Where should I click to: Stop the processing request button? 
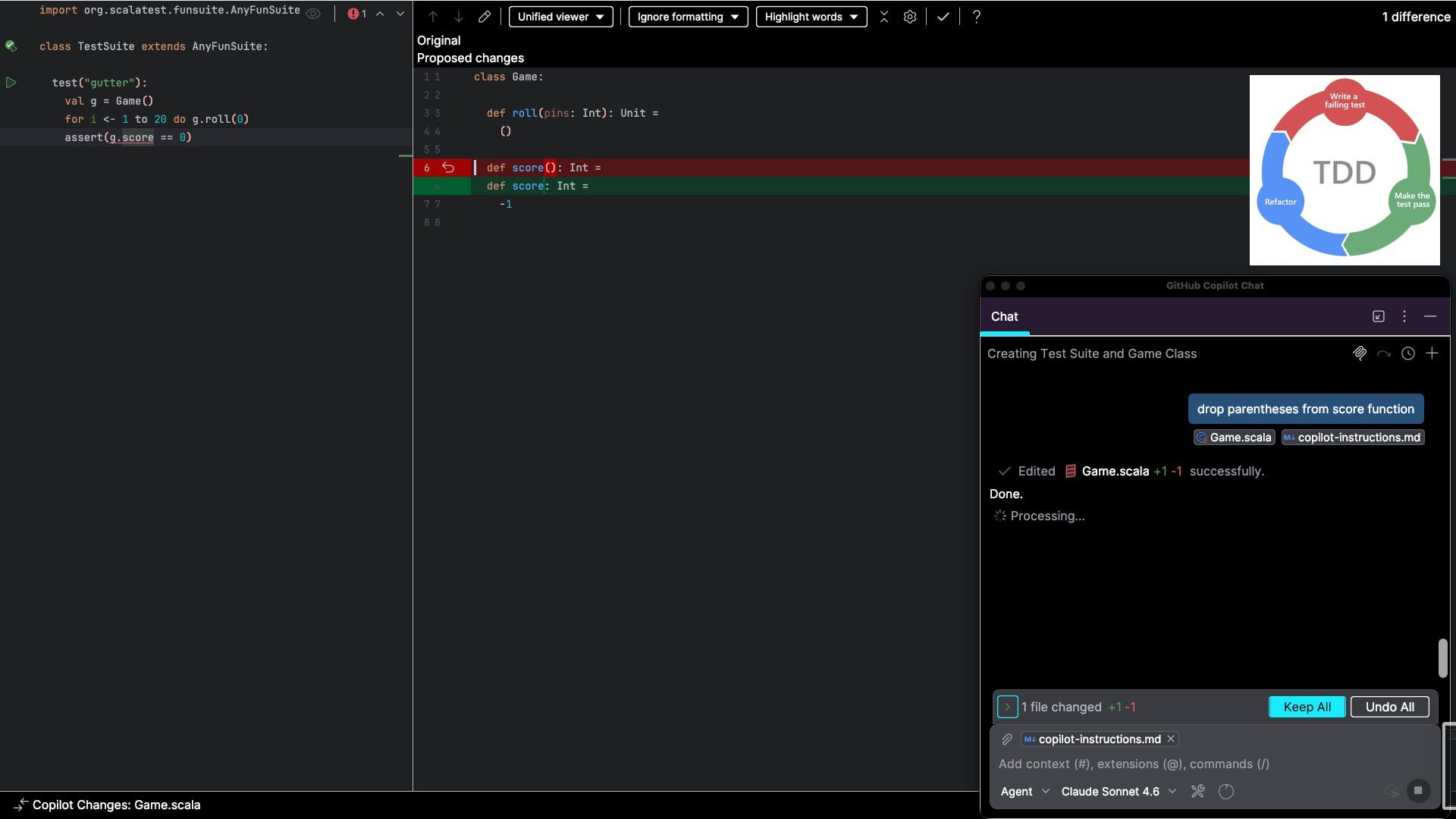pyautogui.click(x=1417, y=791)
